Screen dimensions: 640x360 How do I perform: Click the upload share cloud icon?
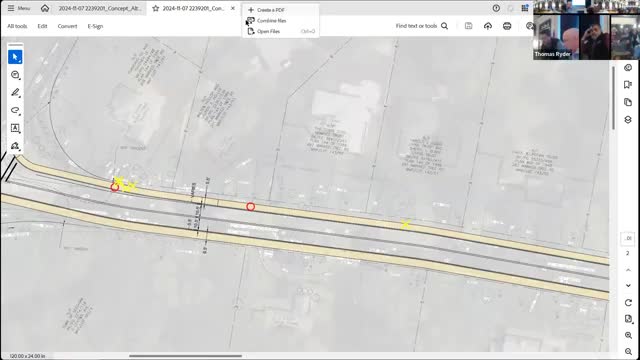[x=488, y=26]
